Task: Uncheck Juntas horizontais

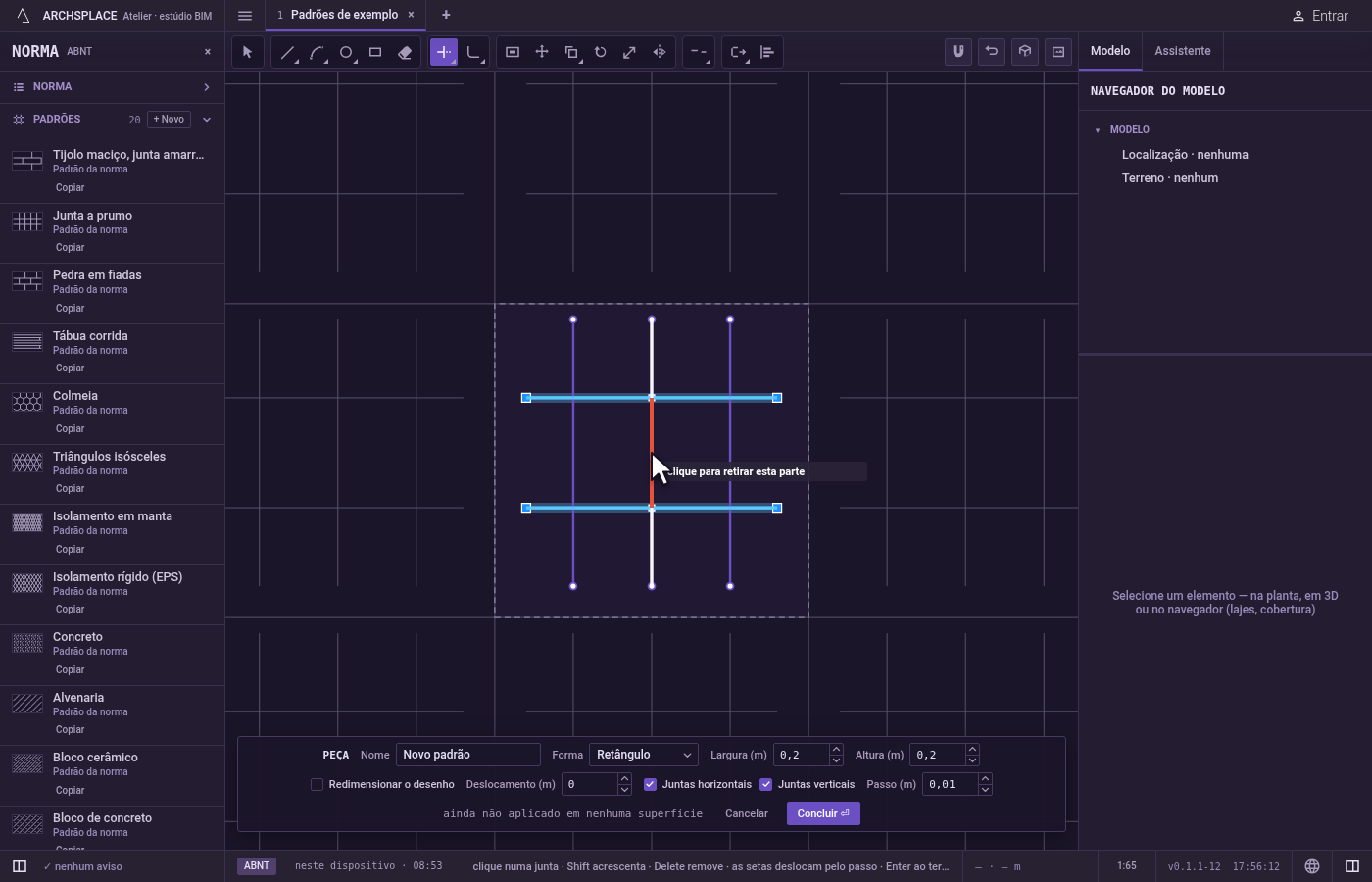Action: pos(650,784)
